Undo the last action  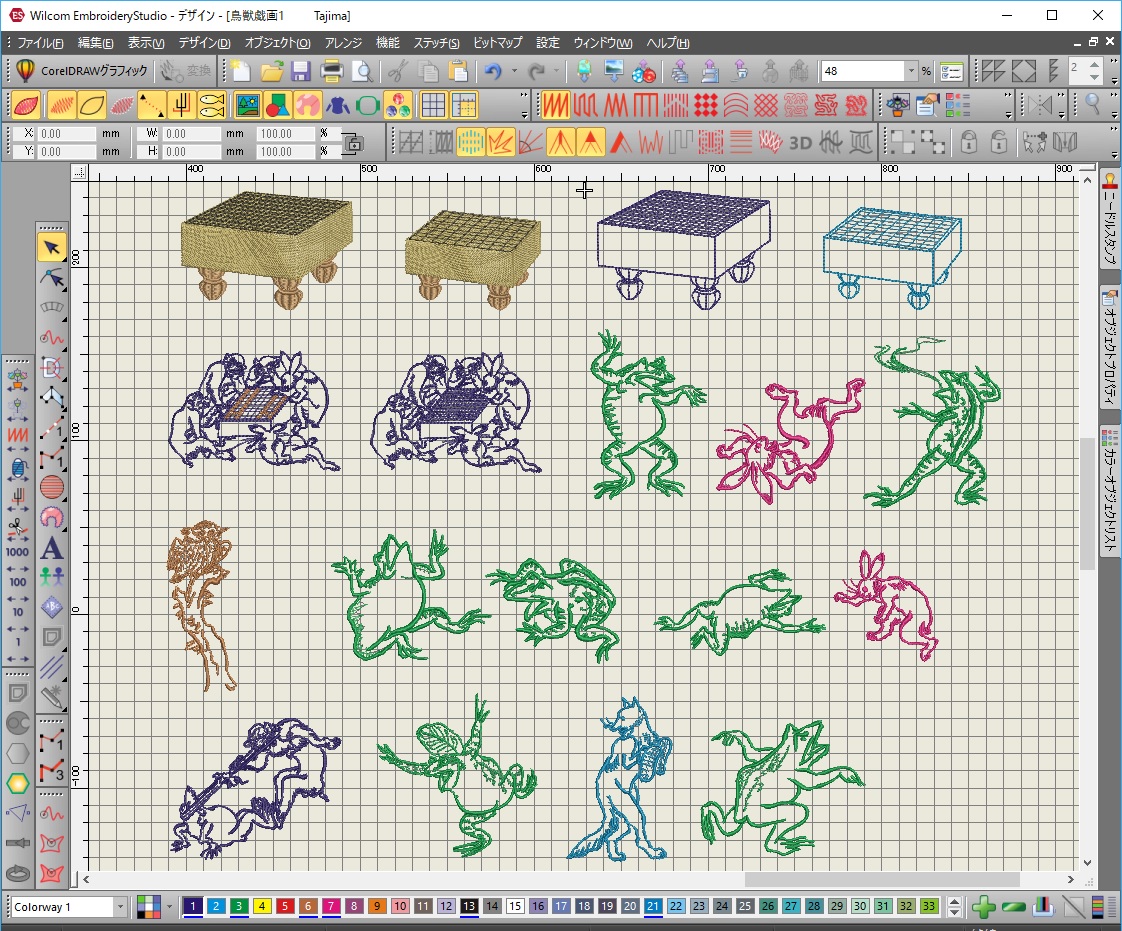point(493,71)
